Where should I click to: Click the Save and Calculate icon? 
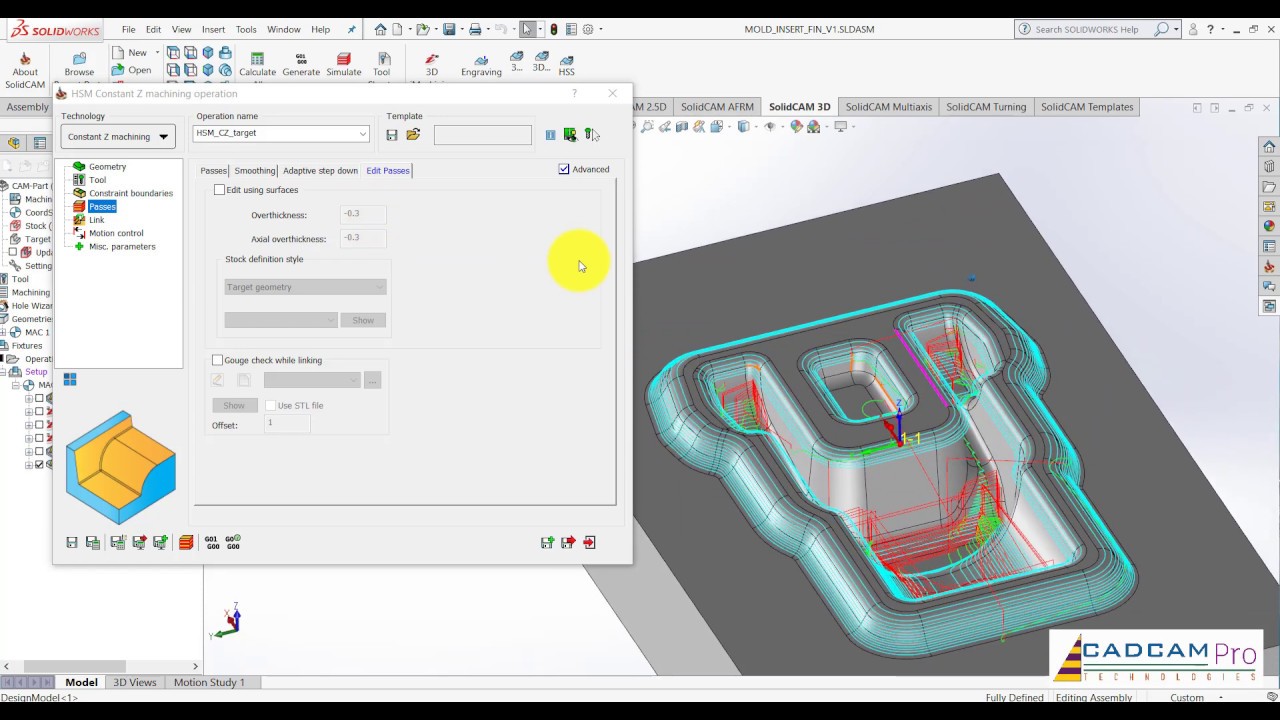118,542
